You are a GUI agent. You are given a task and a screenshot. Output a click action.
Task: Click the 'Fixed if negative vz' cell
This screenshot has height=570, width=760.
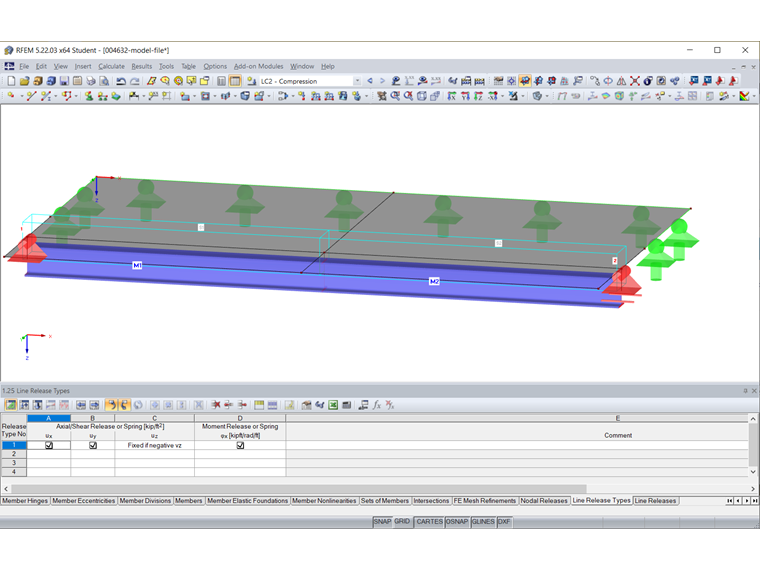pyautogui.click(x=155, y=445)
